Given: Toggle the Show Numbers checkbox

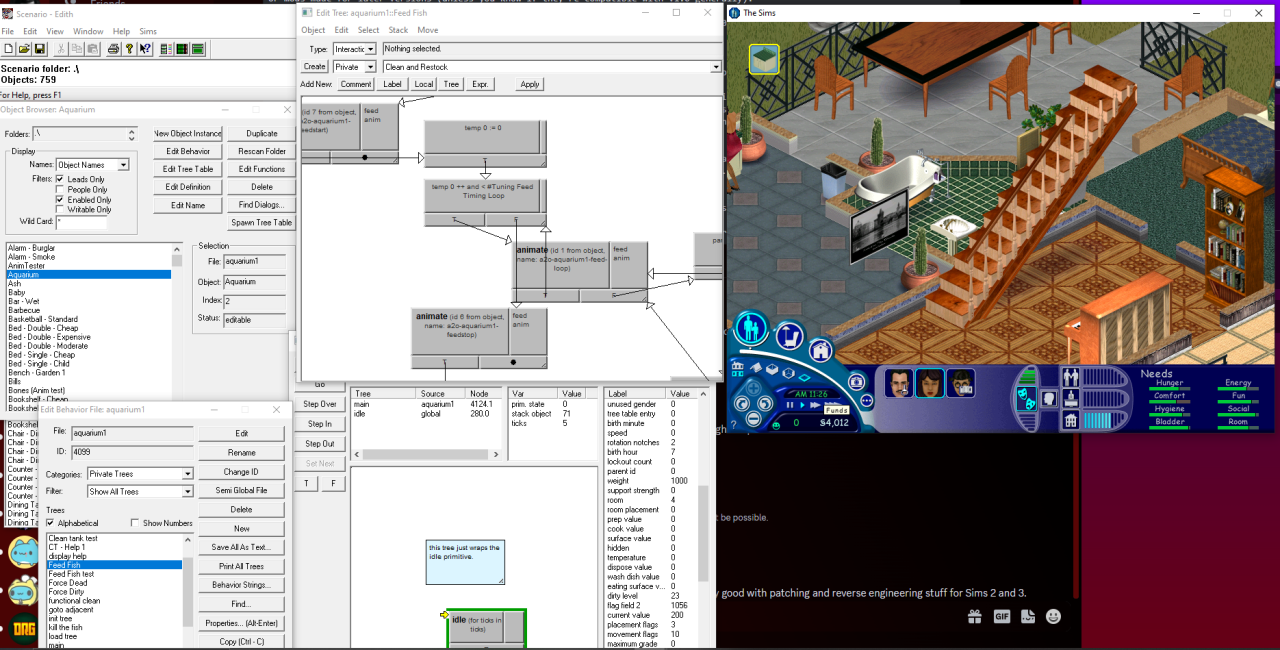Looking at the screenshot, I should [135, 523].
